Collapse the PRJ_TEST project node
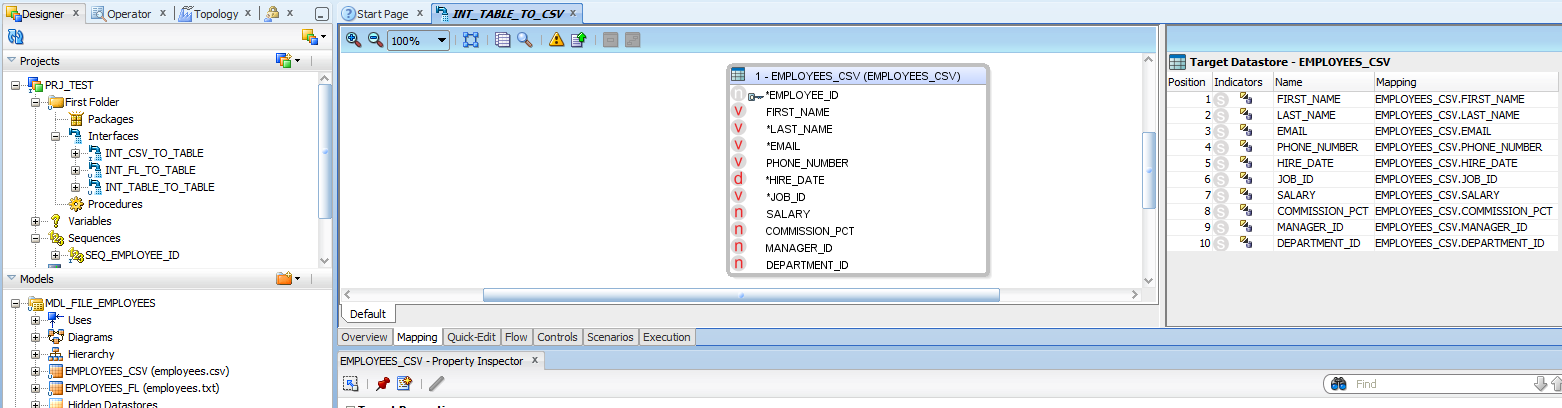The width and height of the screenshot is (1562, 408). pyautogui.click(x=16, y=85)
